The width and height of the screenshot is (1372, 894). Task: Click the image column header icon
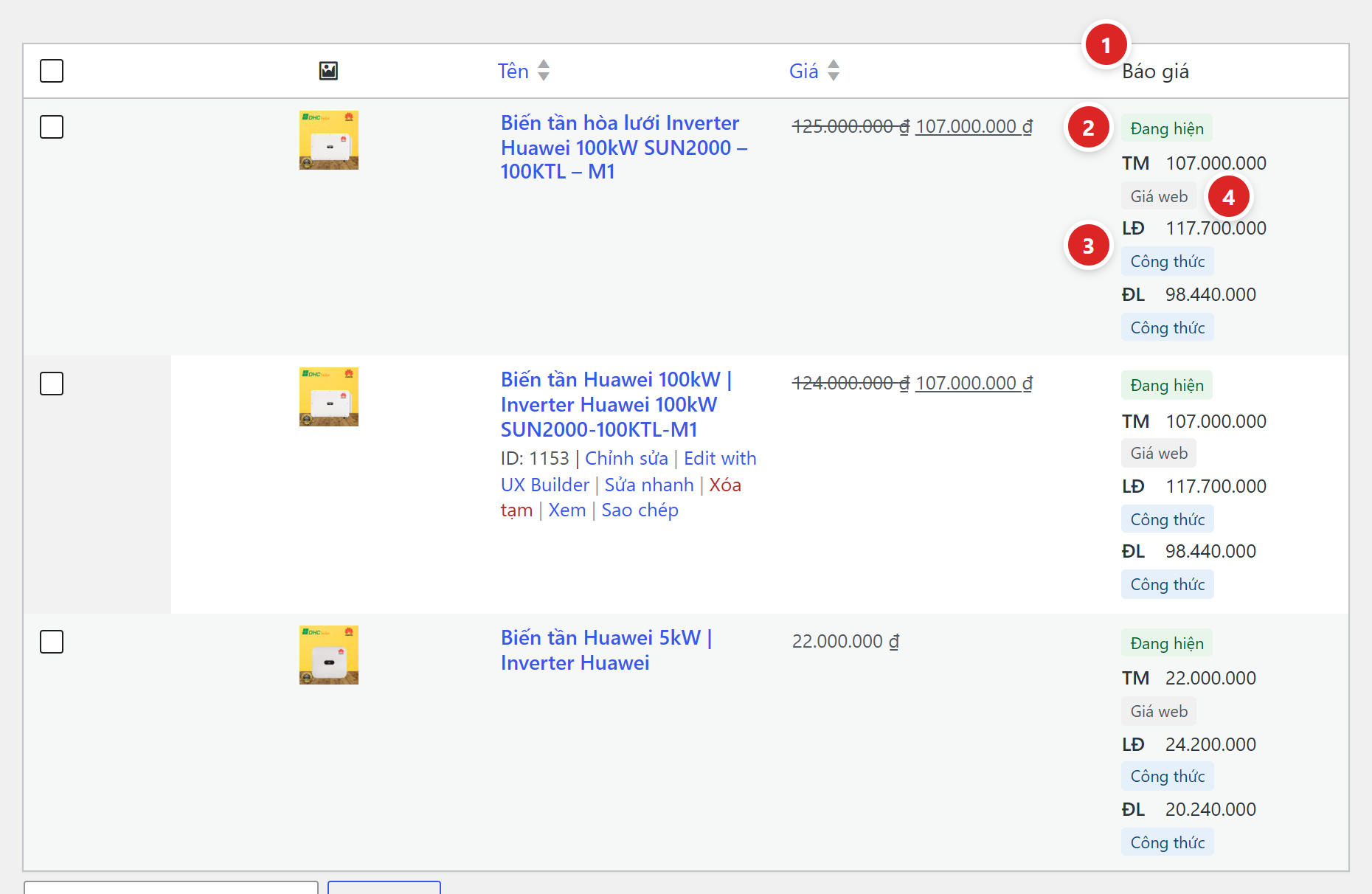(328, 71)
